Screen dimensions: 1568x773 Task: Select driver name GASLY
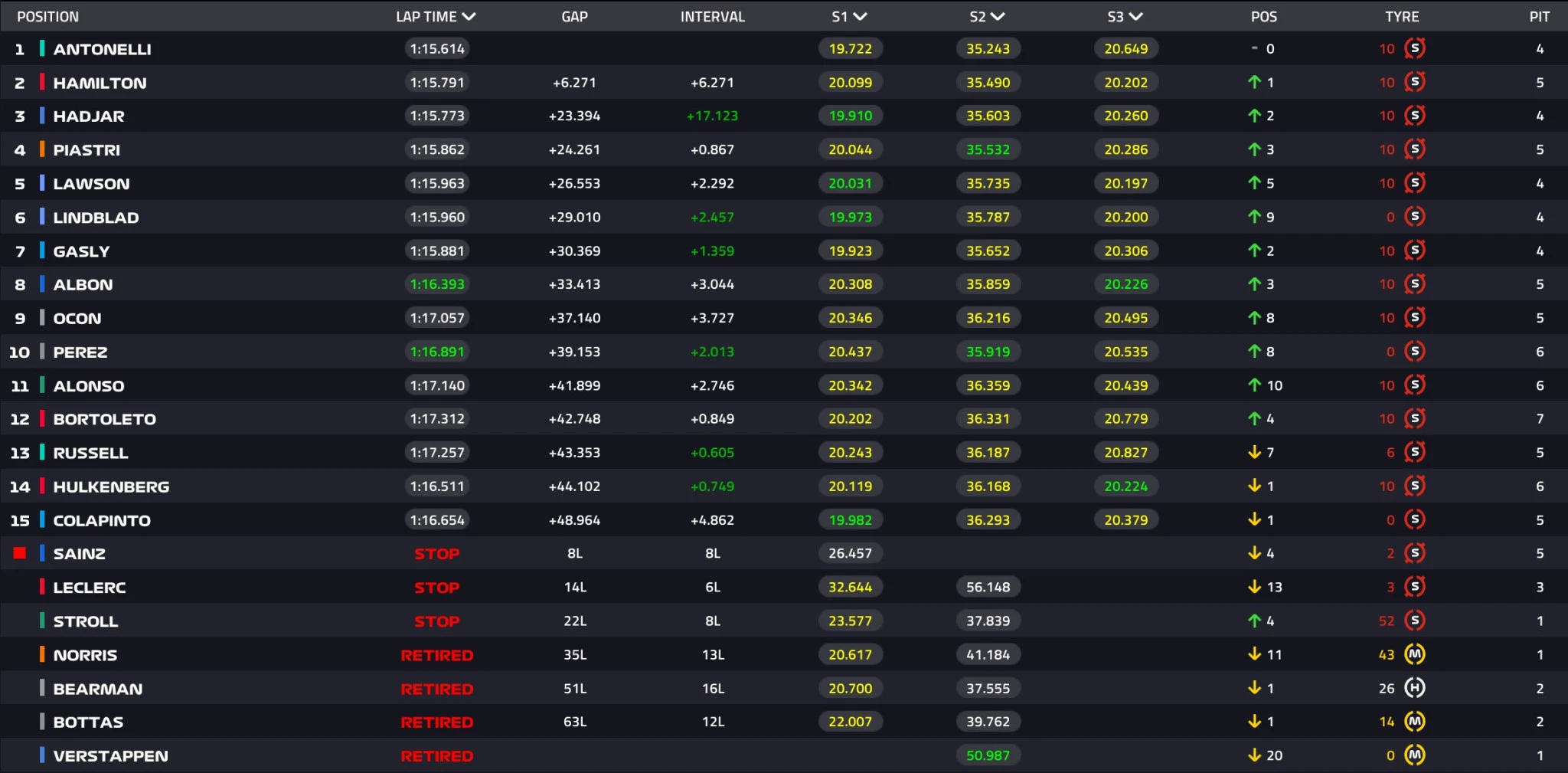(81, 251)
